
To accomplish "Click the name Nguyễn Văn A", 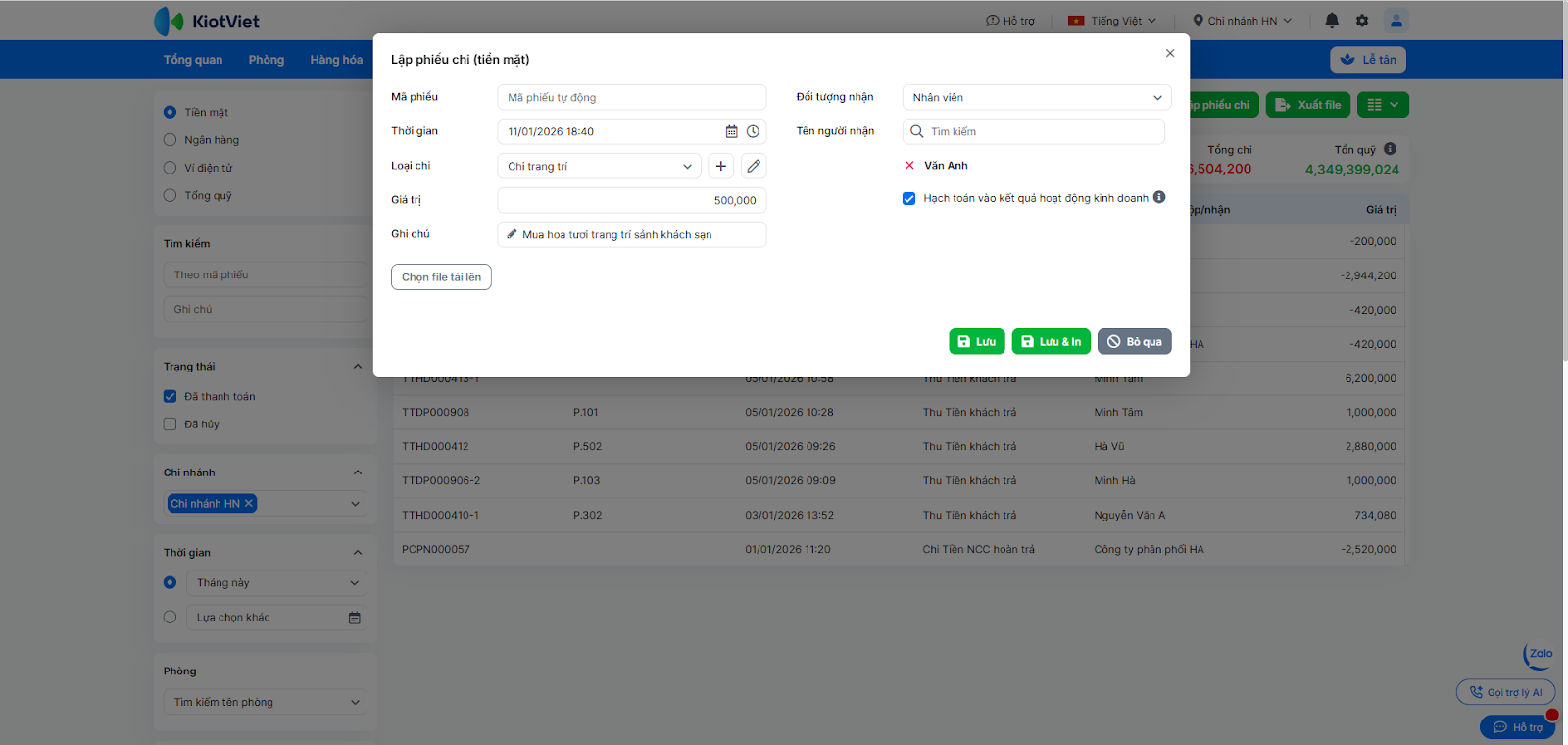I will pyautogui.click(x=1130, y=515).
